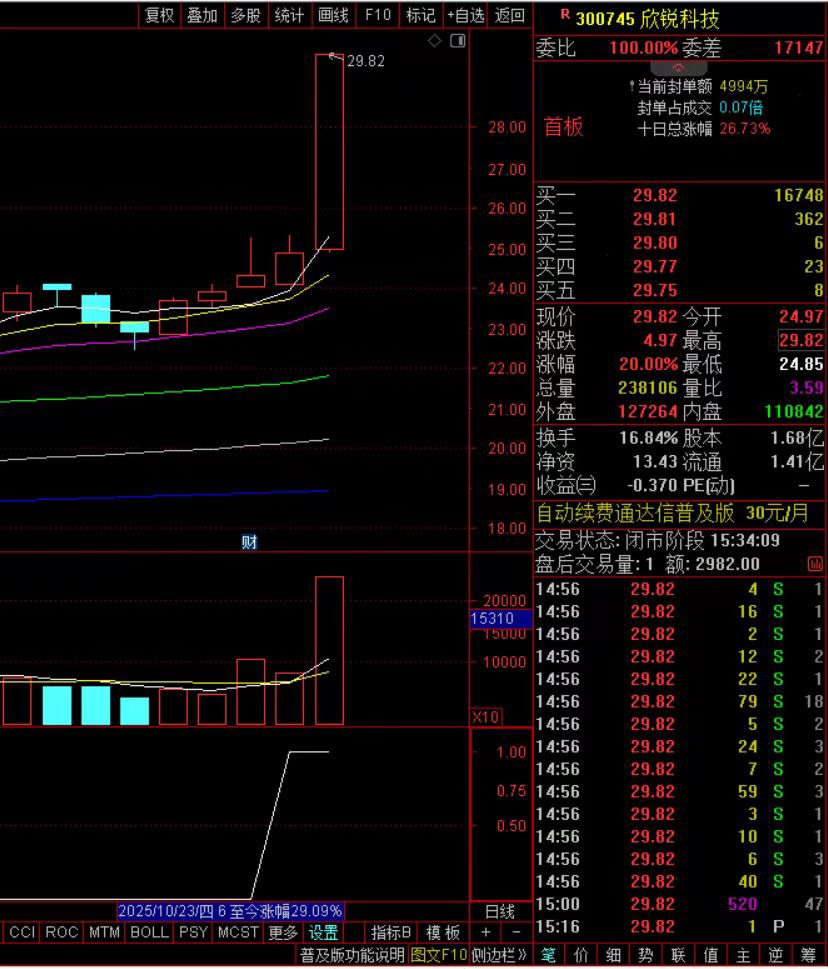Open the small chart icon beside 盘后交易量
This screenshot has height=969, width=828.
click(815, 564)
